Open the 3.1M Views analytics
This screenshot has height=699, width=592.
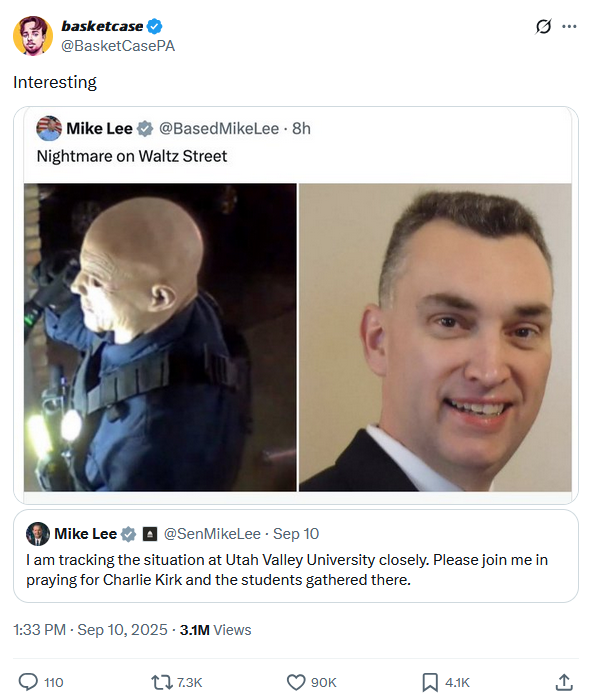tap(215, 630)
